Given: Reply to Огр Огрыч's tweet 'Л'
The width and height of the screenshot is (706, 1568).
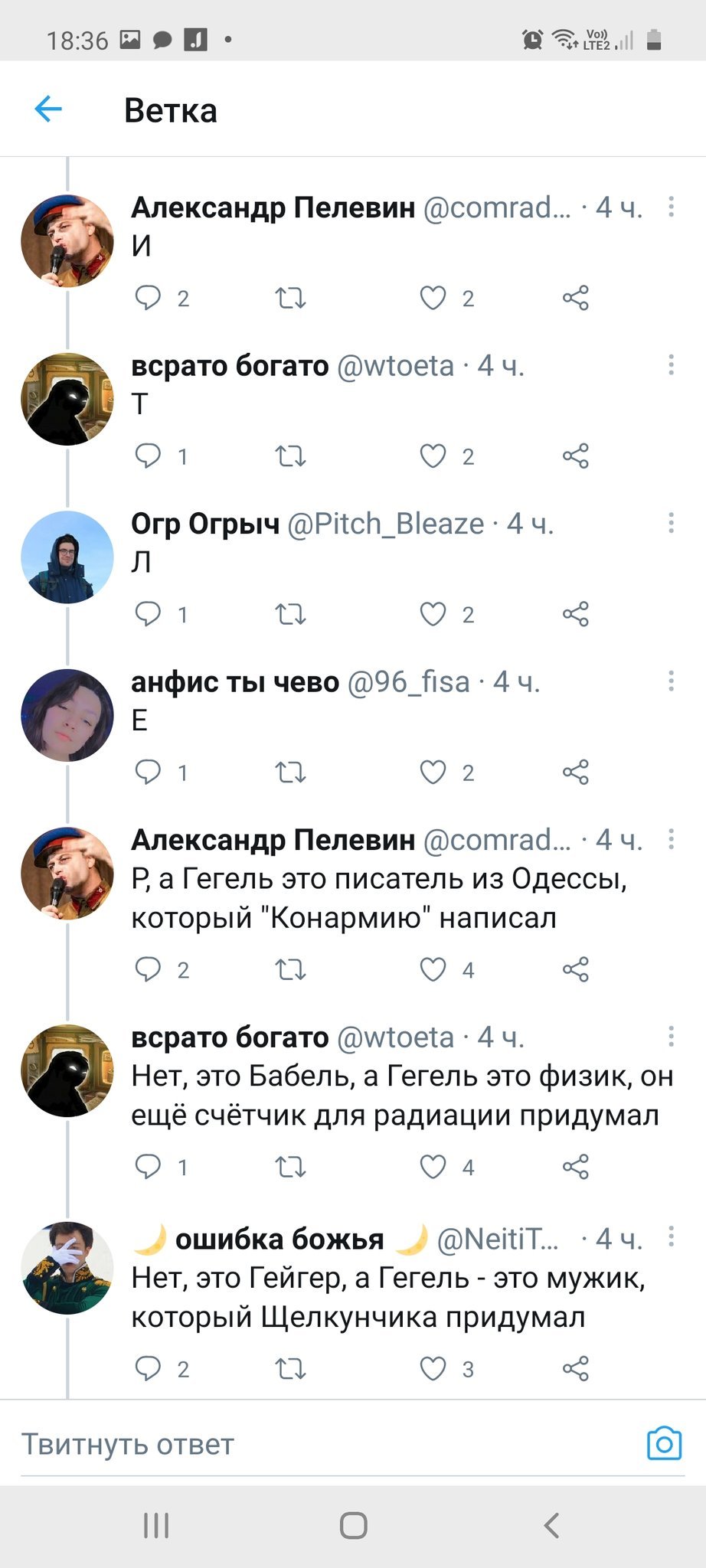Looking at the screenshot, I should (x=148, y=613).
